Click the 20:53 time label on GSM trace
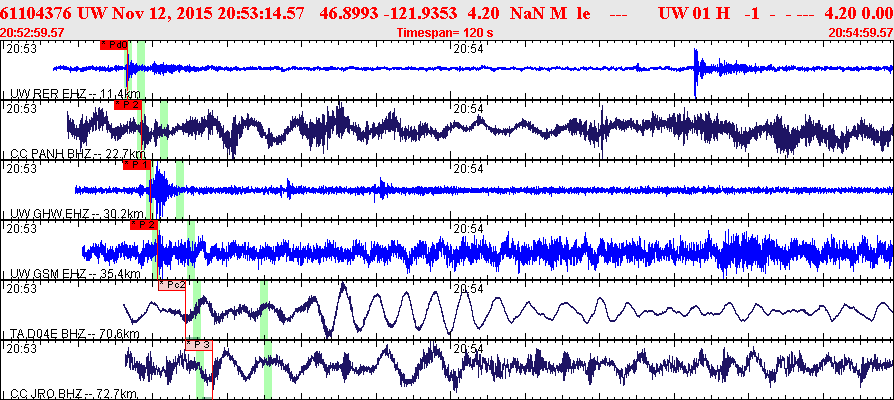 pos(21,228)
